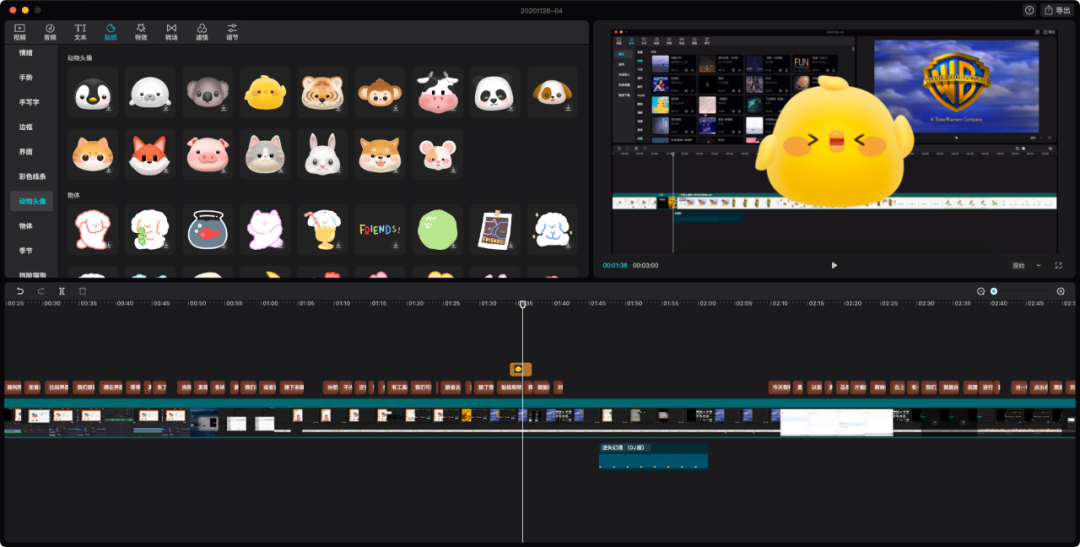The height and width of the screenshot is (547, 1080).
Task: Select the chick sticker clip on timeline
Action: (x=521, y=369)
